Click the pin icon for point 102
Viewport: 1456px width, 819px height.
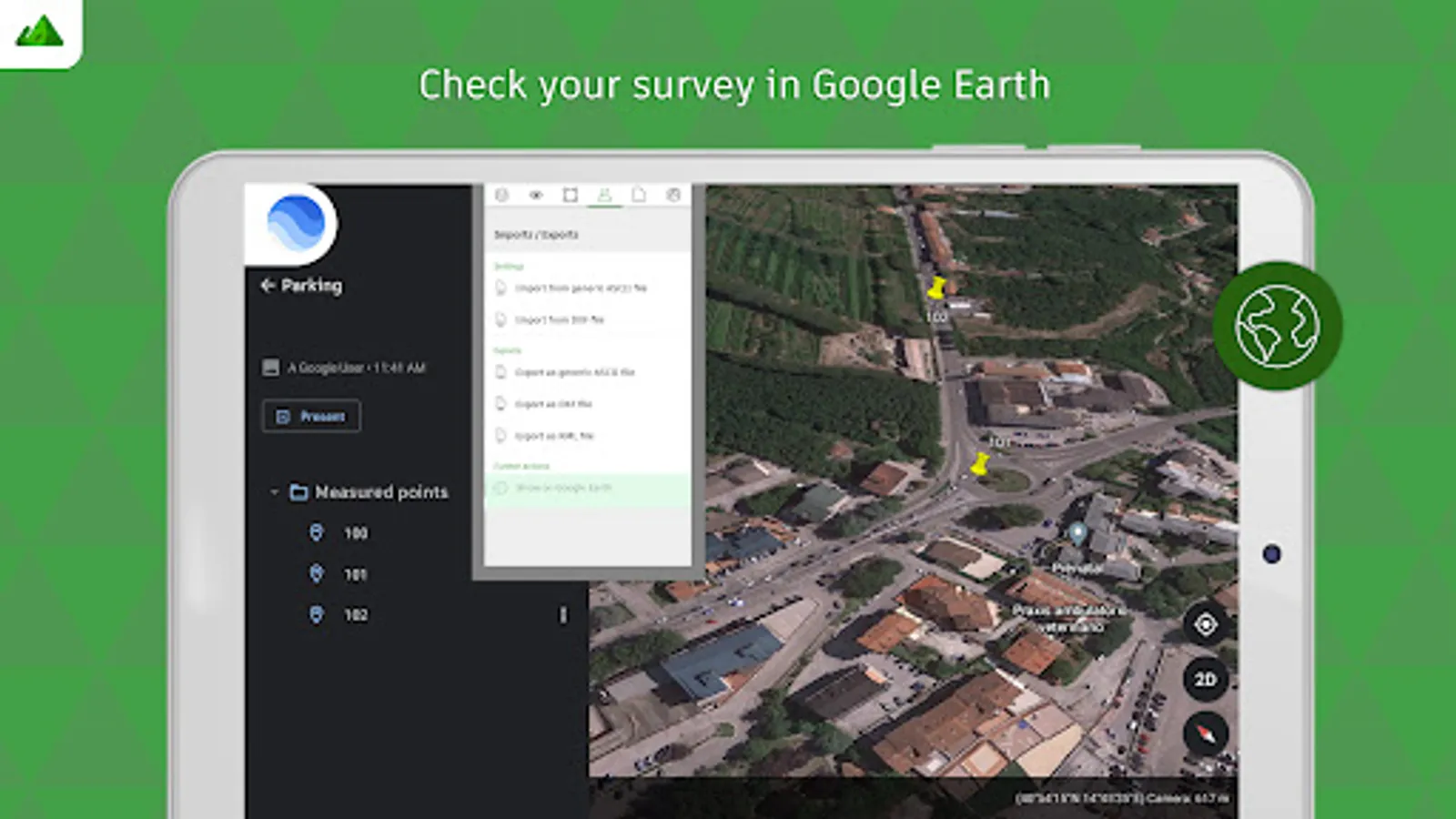(317, 614)
